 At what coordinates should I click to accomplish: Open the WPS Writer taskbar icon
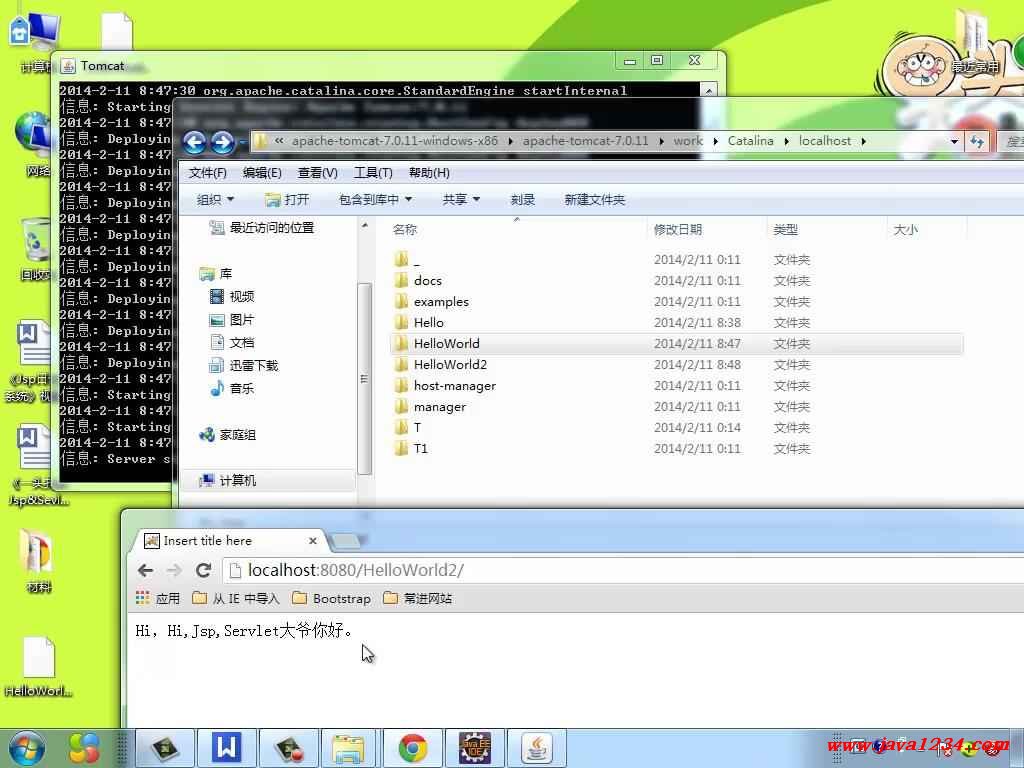(227, 748)
